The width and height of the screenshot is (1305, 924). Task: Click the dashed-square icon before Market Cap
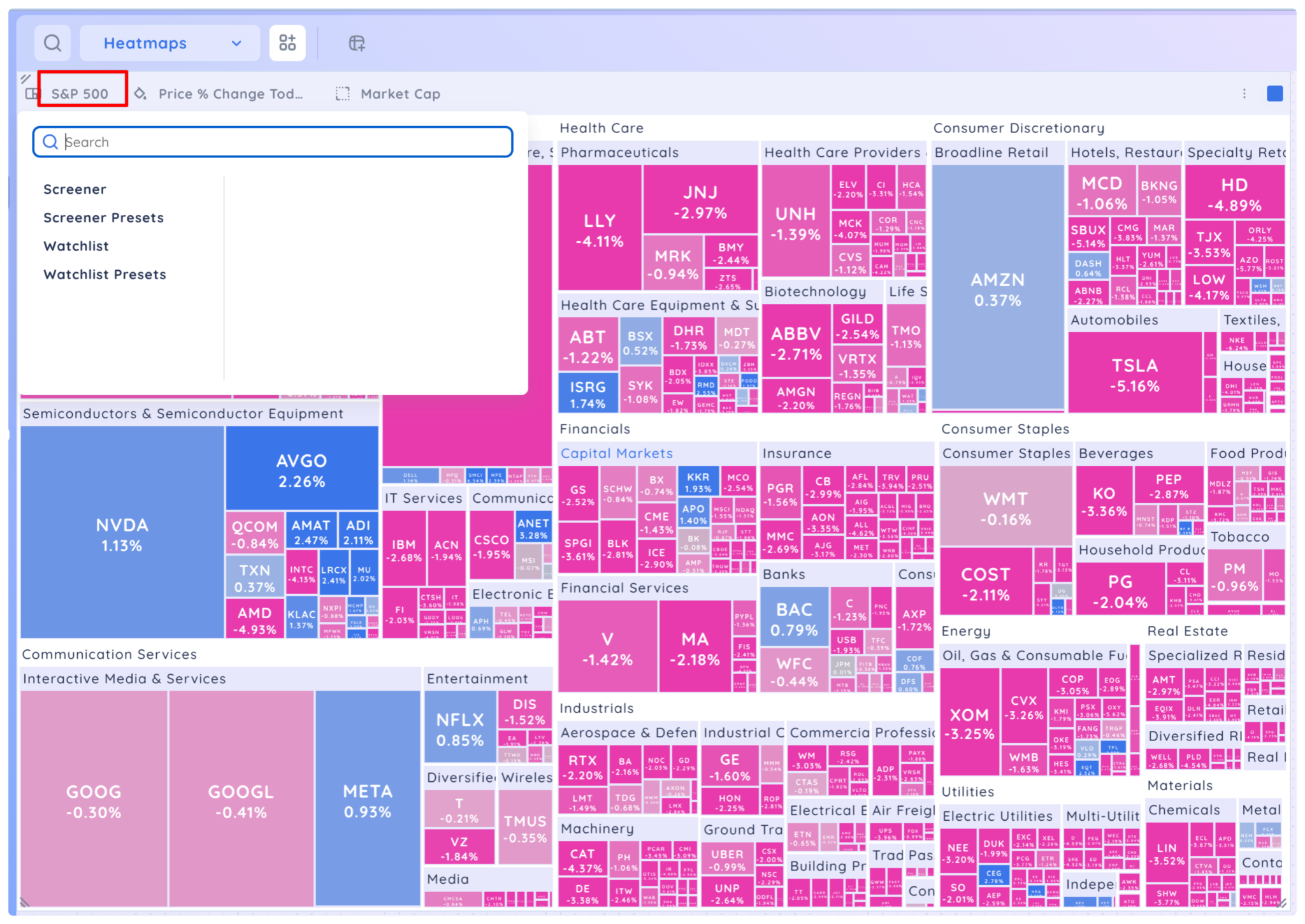point(342,93)
